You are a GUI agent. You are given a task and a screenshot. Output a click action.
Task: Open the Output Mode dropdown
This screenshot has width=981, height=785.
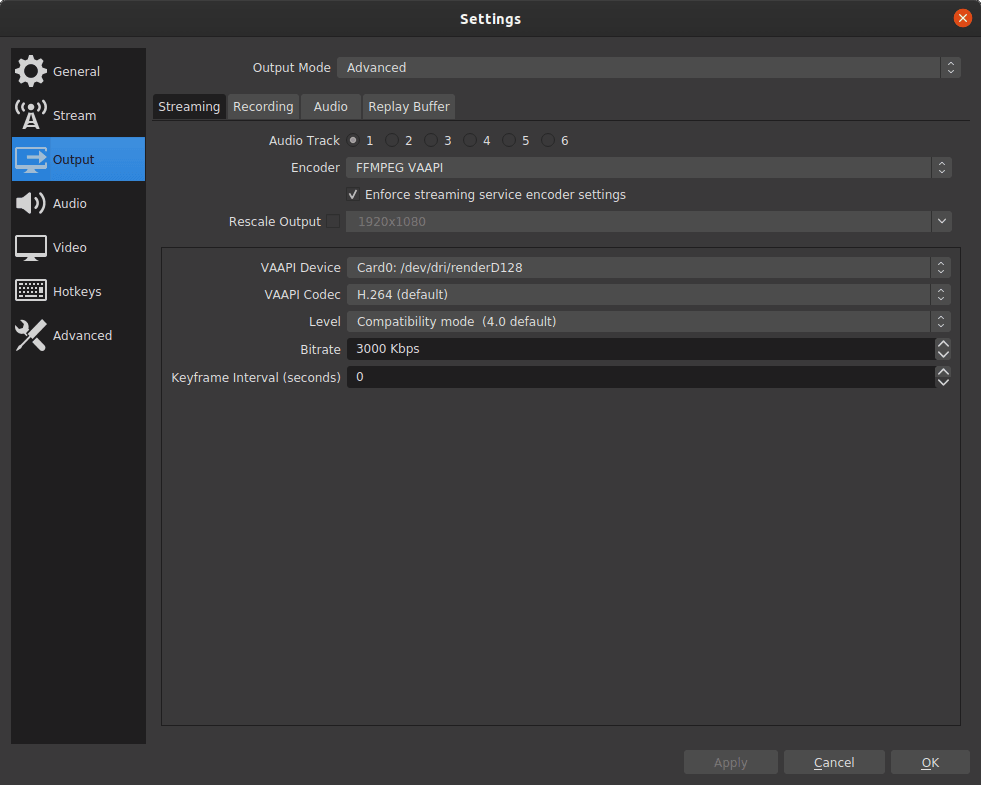click(x=648, y=68)
